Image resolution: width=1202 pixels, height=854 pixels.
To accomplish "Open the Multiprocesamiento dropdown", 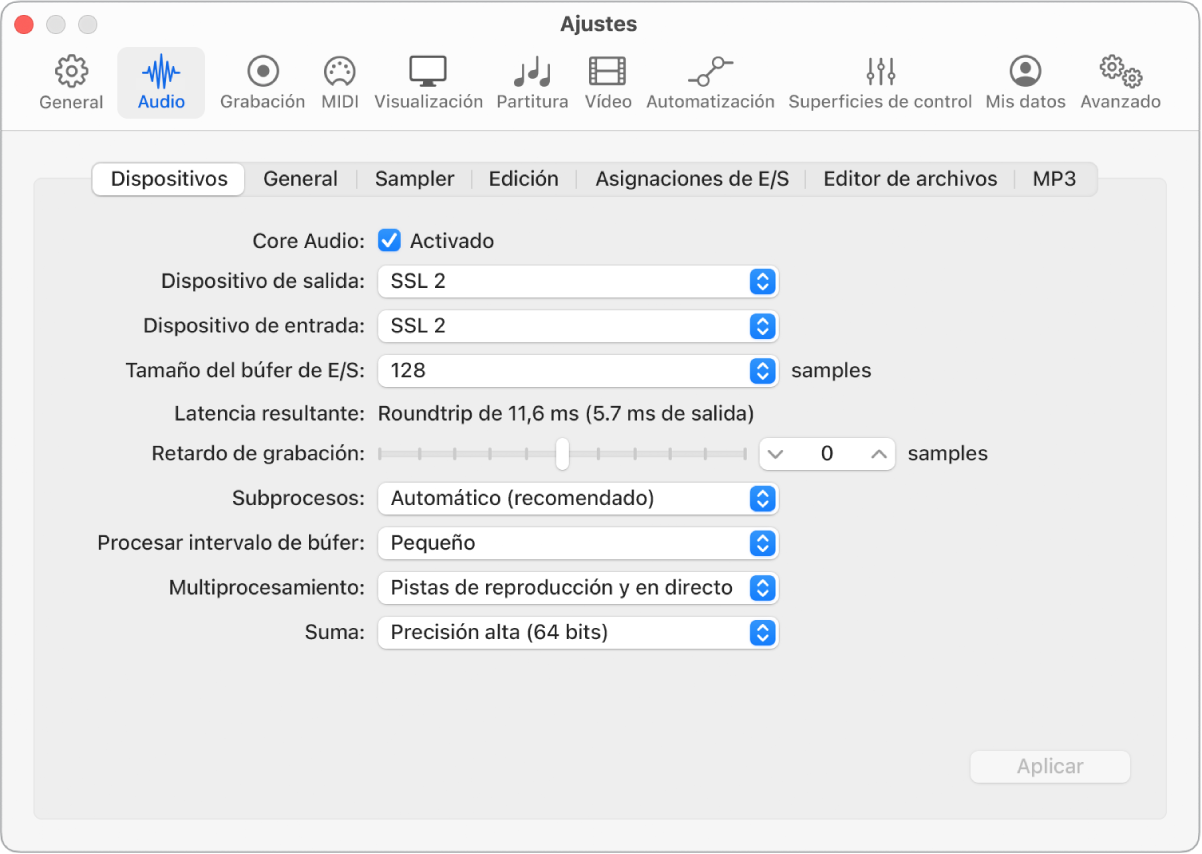I will [577, 588].
